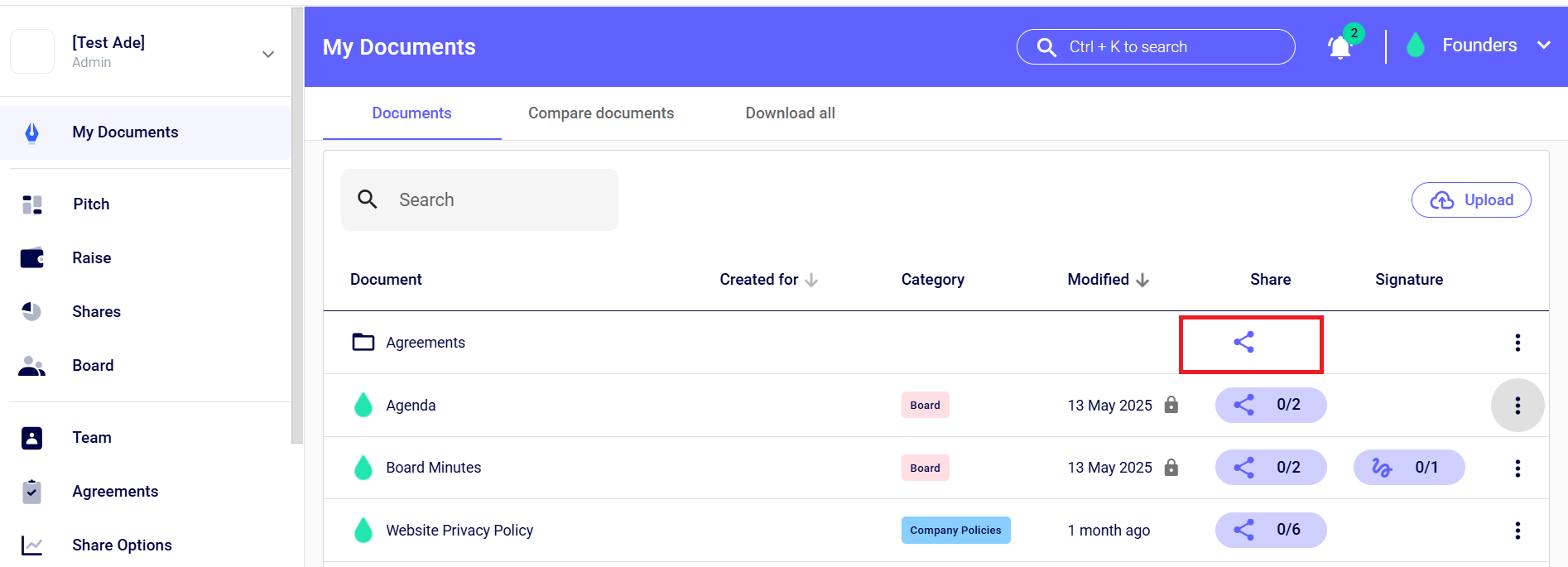This screenshot has width=1568, height=567.
Task: Expand the [Test Ade] account dropdown
Action: 267,54
